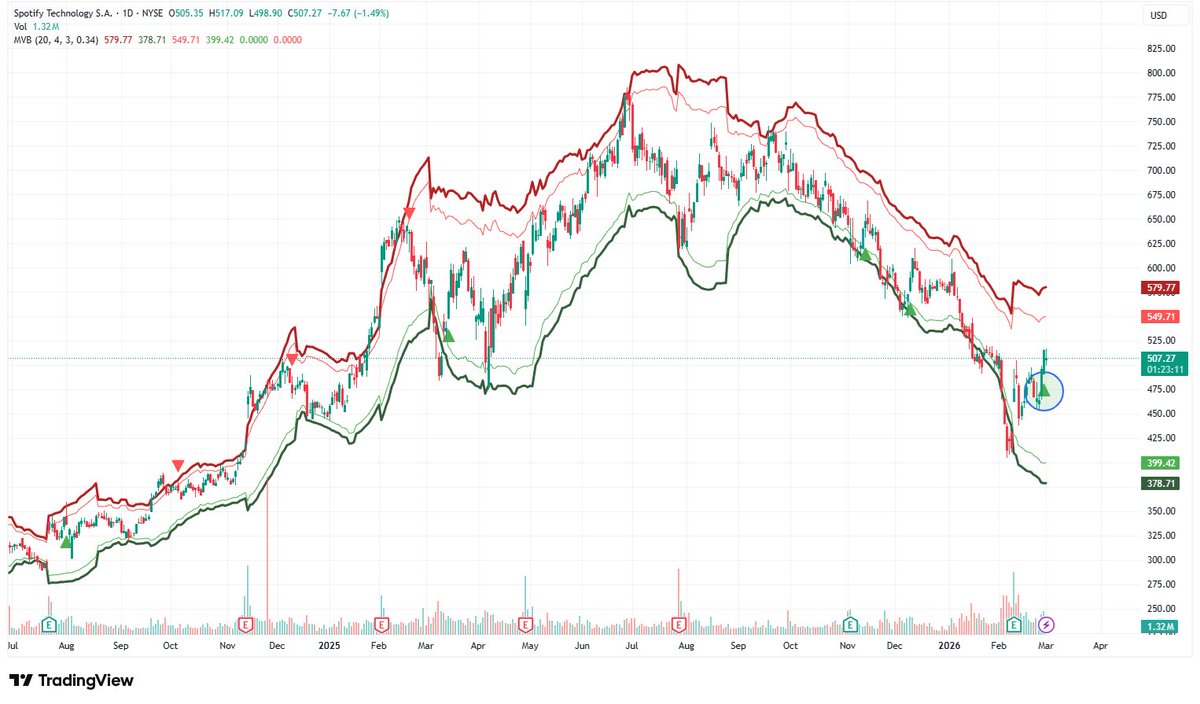Click the 2025 label on time axis

click(330, 647)
